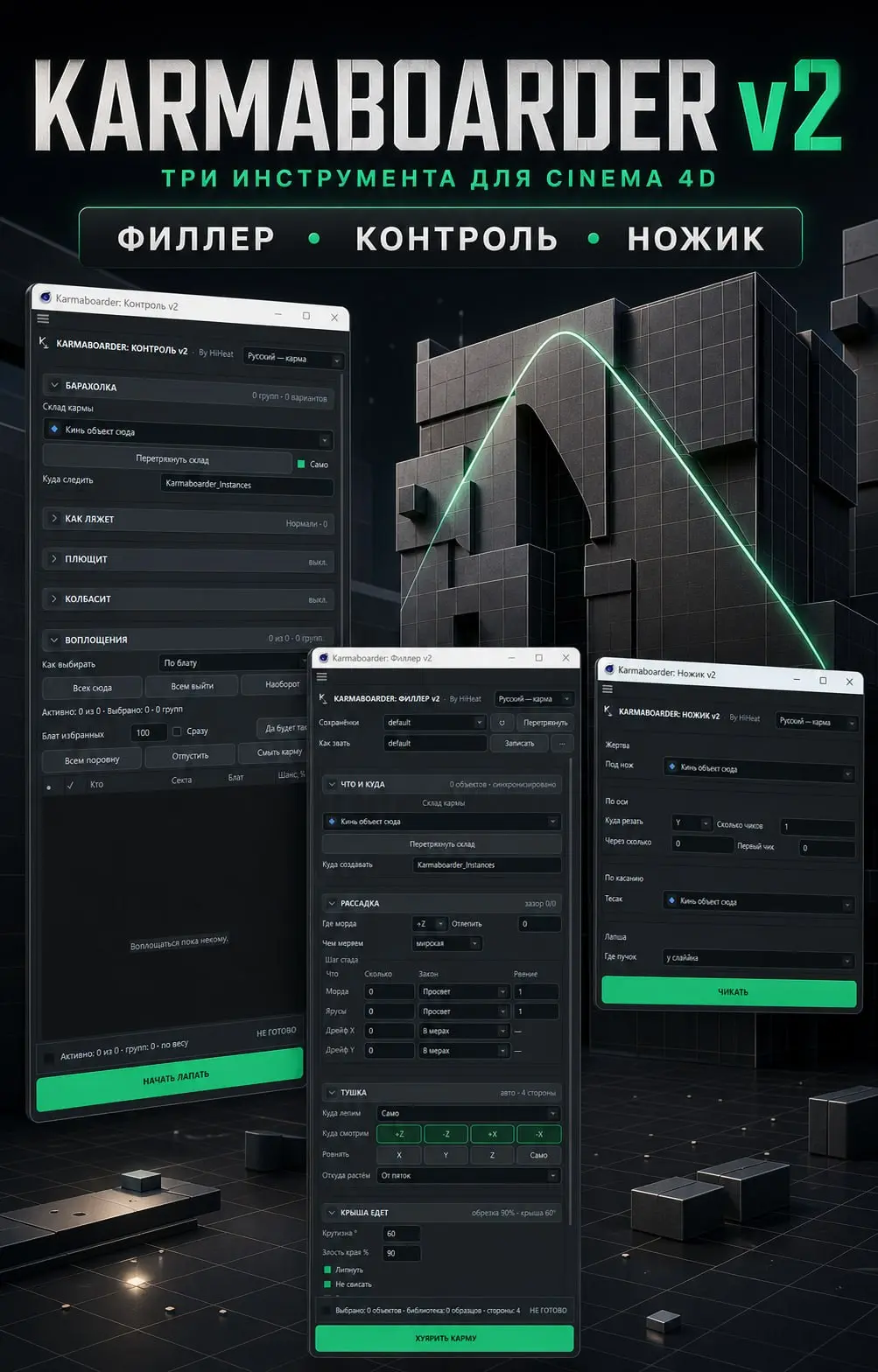The height and width of the screenshot is (1372, 878).
Task: Click the Крутизна field showing 60
Action: point(402,1233)
